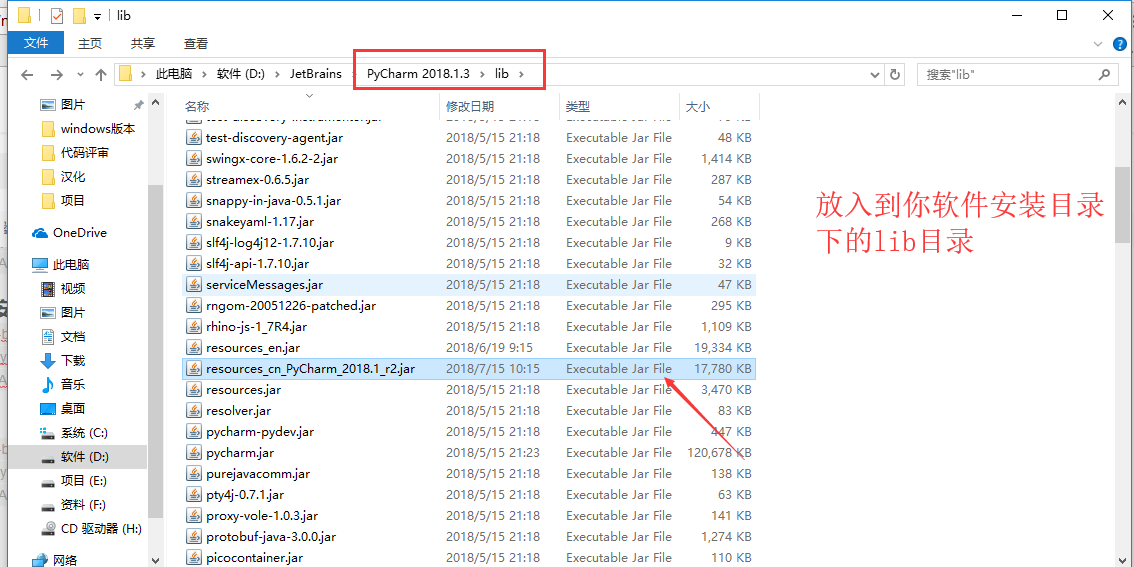Viewport: 1134px width, 567px height.
Task: Select 项目 (E:) drive
Action: coord(84,480)
